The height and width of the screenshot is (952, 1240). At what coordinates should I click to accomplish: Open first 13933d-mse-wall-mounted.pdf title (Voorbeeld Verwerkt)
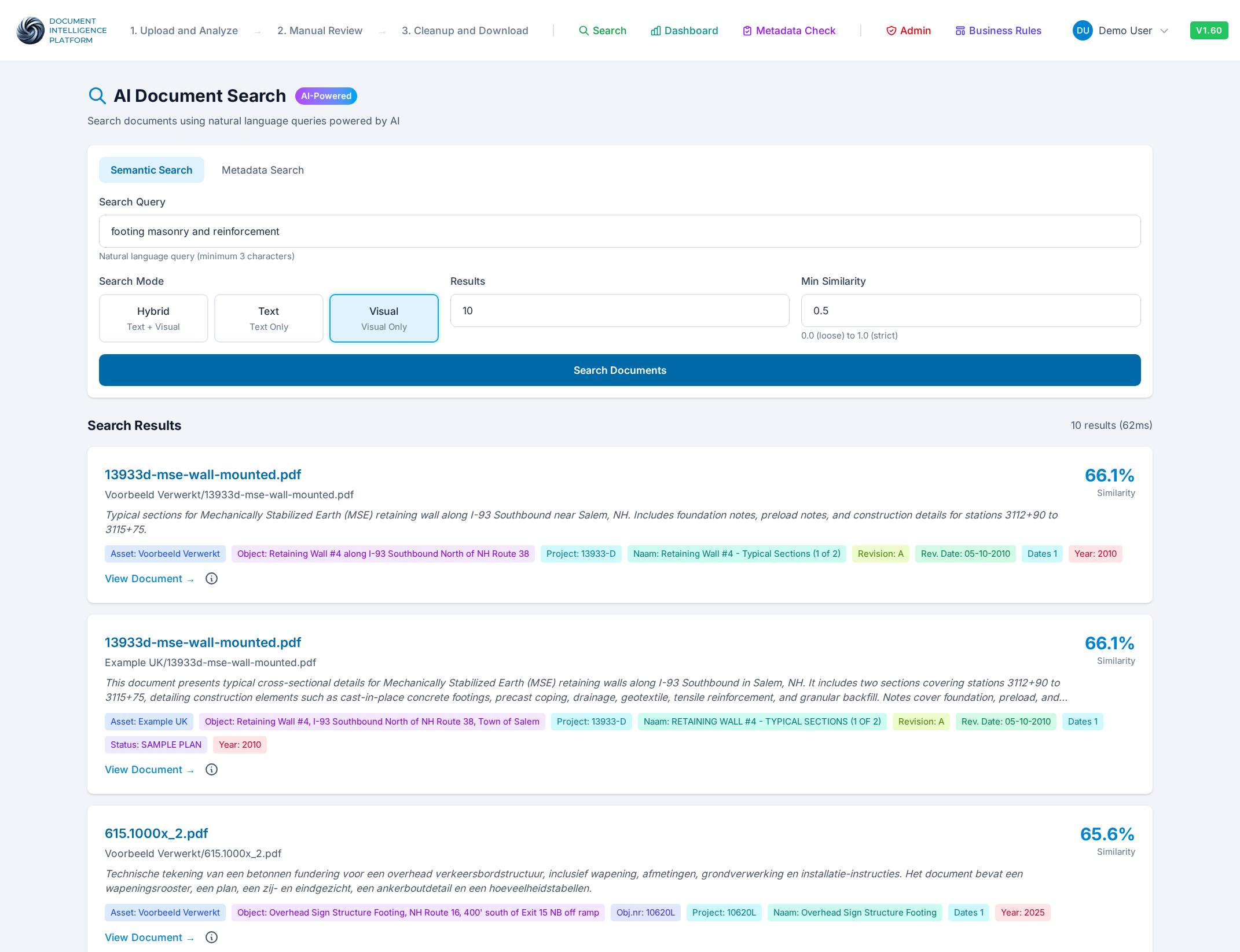click(x=203, y=475)
